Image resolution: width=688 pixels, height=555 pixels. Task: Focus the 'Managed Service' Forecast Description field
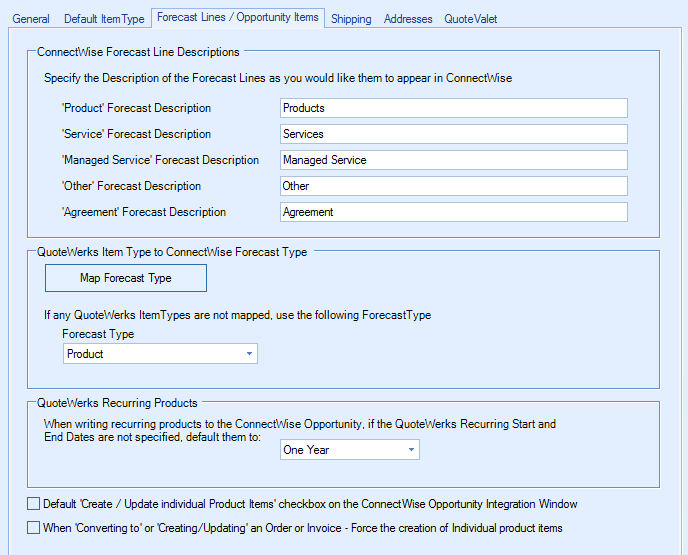coord(453,160)
